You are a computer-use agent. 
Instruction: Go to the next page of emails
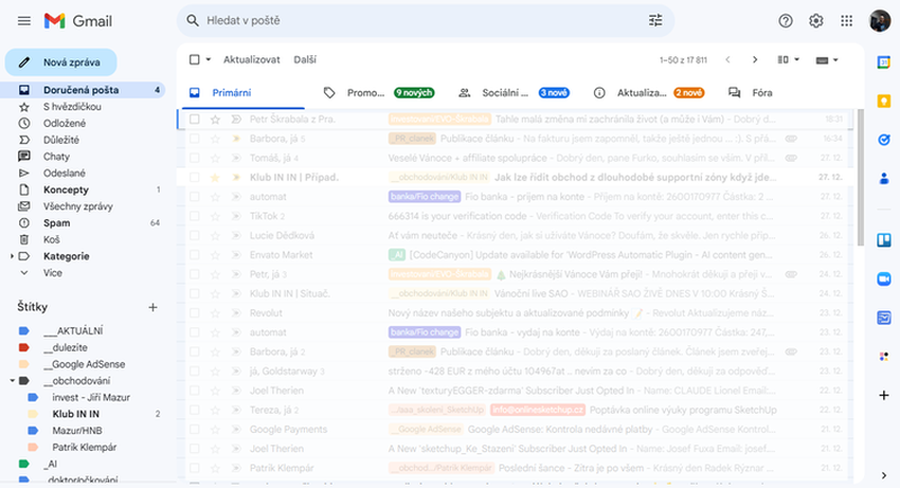click(x=755, y=60)
